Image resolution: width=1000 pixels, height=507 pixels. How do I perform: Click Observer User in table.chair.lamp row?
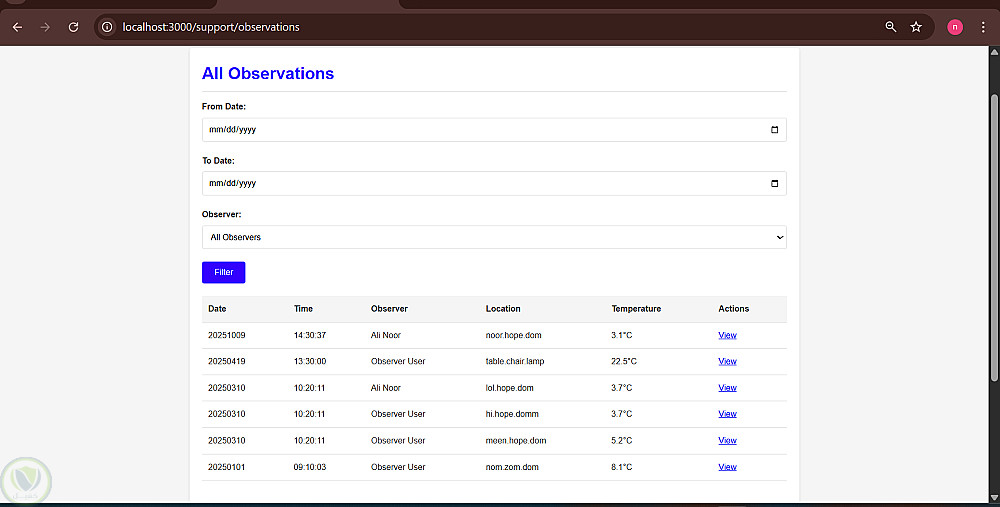tap(398, 362)
